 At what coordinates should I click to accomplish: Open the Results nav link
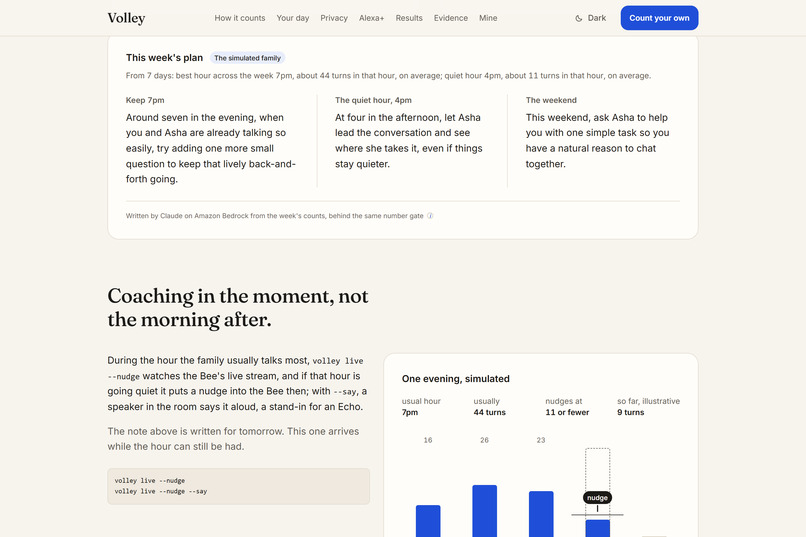click(409, 18)
